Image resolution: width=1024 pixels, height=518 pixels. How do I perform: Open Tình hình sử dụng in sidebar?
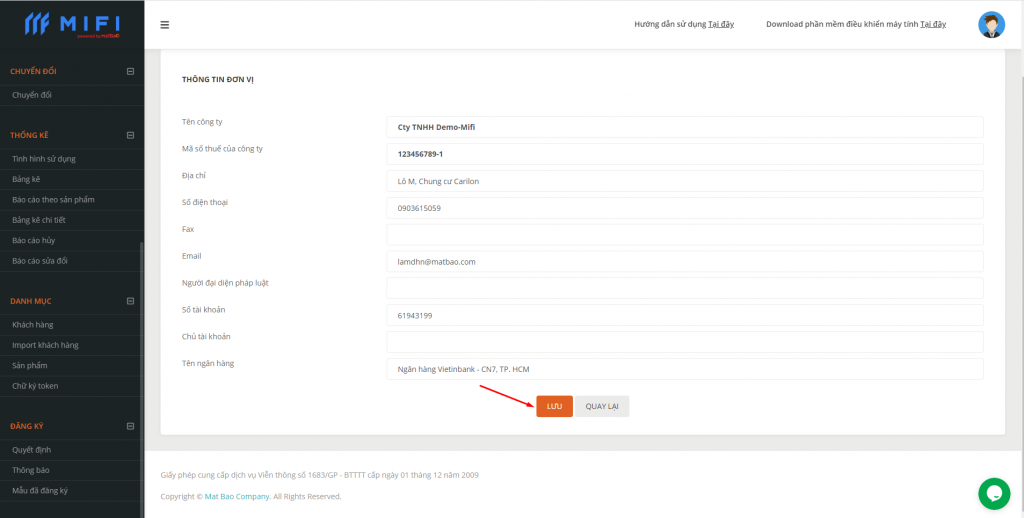coord(44,159)
